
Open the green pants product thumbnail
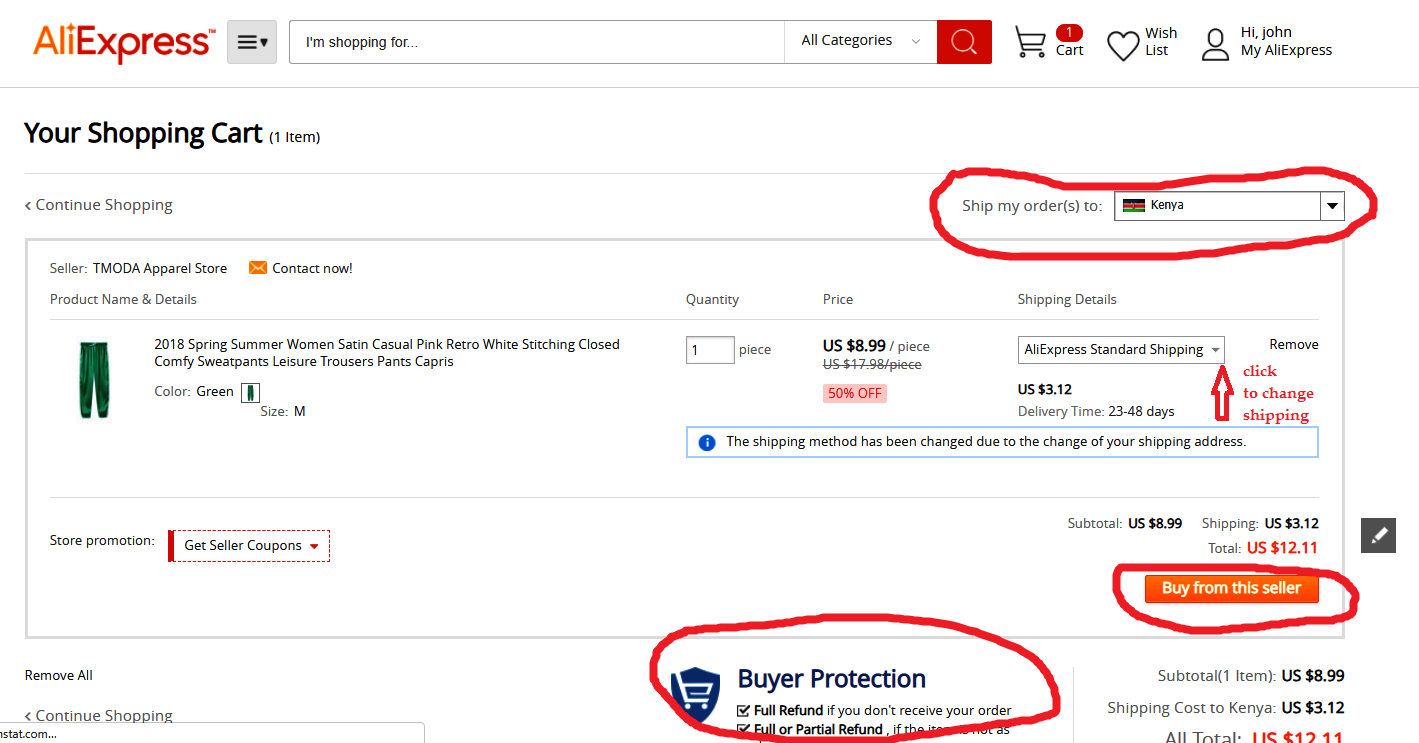point(94,380)
